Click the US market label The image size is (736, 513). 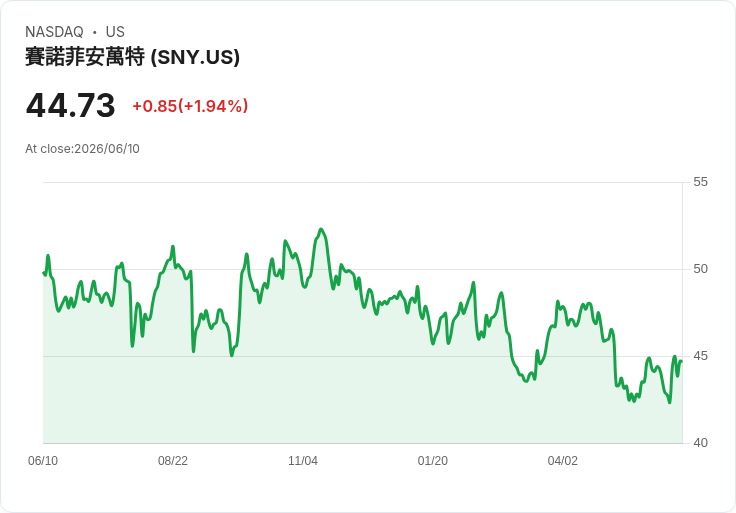tap(115, 32)
